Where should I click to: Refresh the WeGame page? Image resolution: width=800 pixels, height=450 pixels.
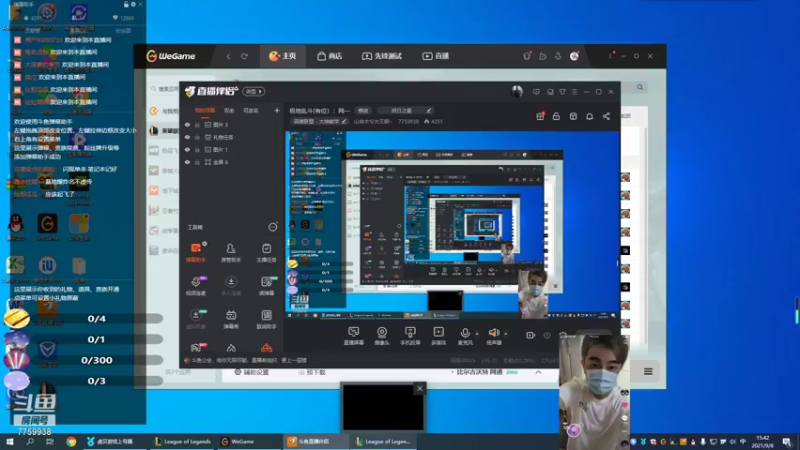pyautogui.click(x=244, y=56)
